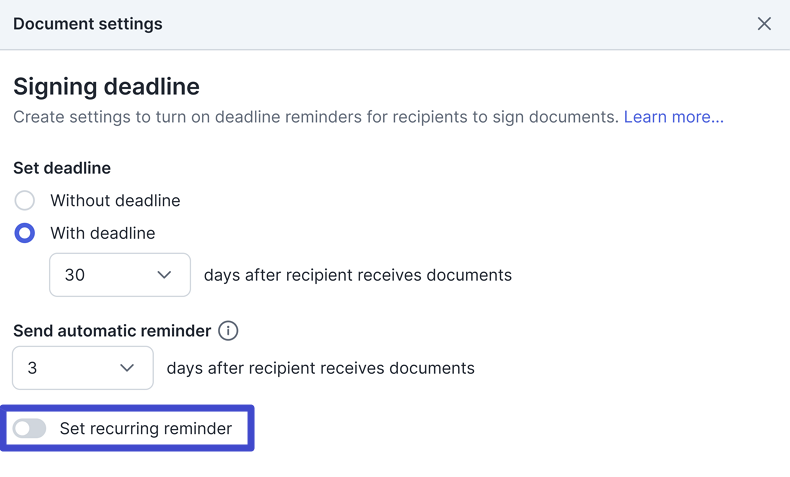Enable the Set recurring reminder toggle switch
The height and width of the screenshot is (477, 790).
point(30,428)
